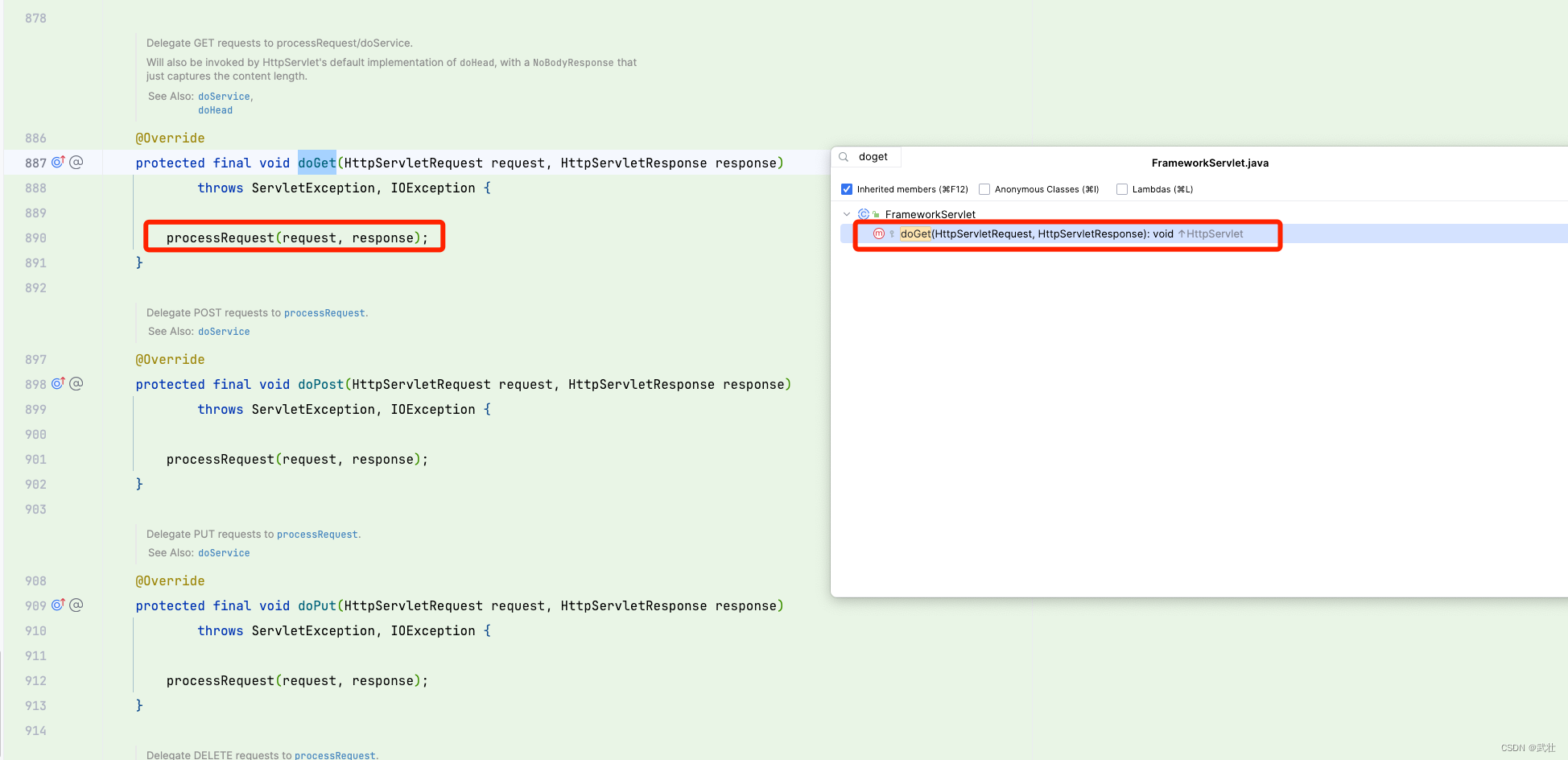Click line number 890 in the gutter
Viewport: 1568px width, 760px height.
(x=35, y=237)
